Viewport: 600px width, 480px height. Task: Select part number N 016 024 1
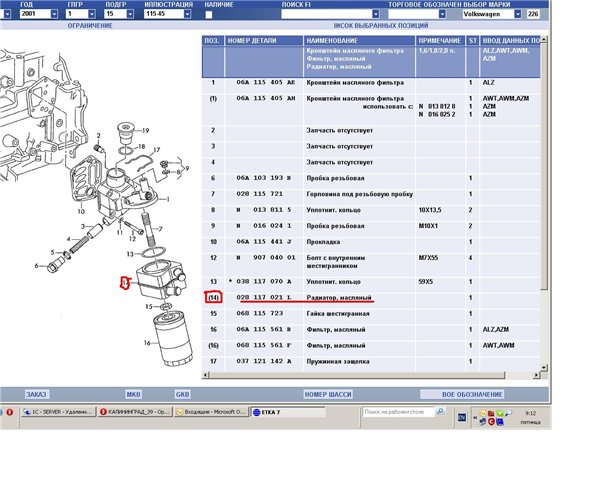coord(264,226)
